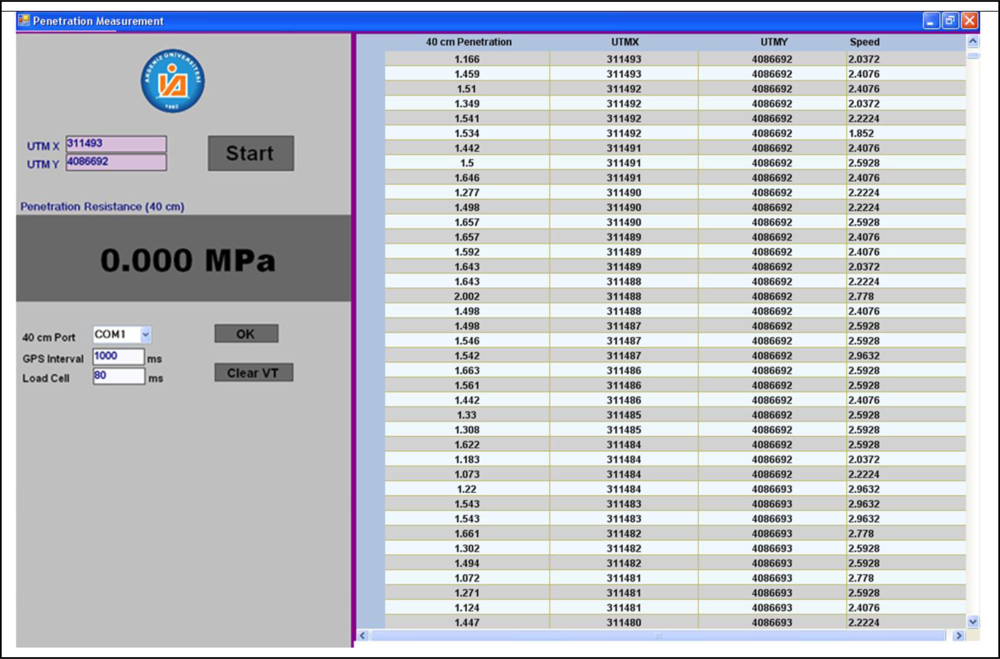
Task: Restore down the Penetration Measurement window
Action: coord(950,20)
